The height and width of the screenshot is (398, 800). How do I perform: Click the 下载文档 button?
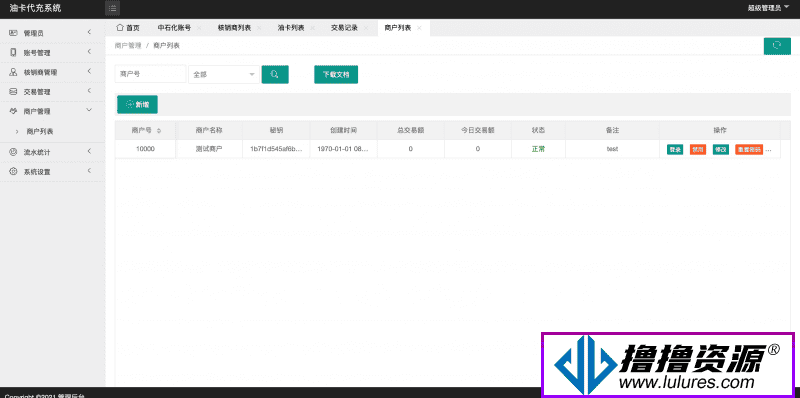coord(336,74)
